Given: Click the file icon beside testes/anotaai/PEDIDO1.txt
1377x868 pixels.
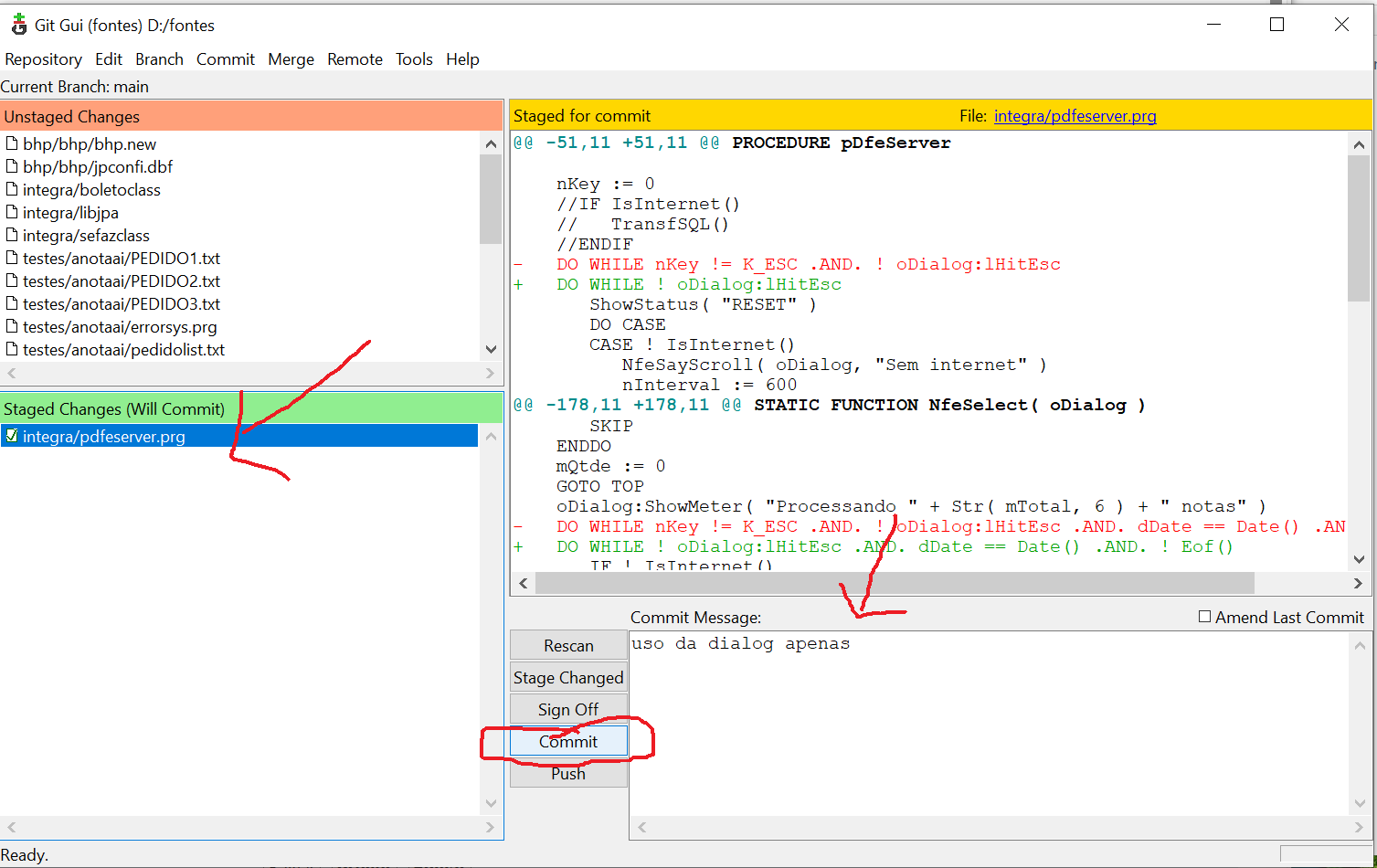Looking at the screenshot, I should (x=12, y=259).
